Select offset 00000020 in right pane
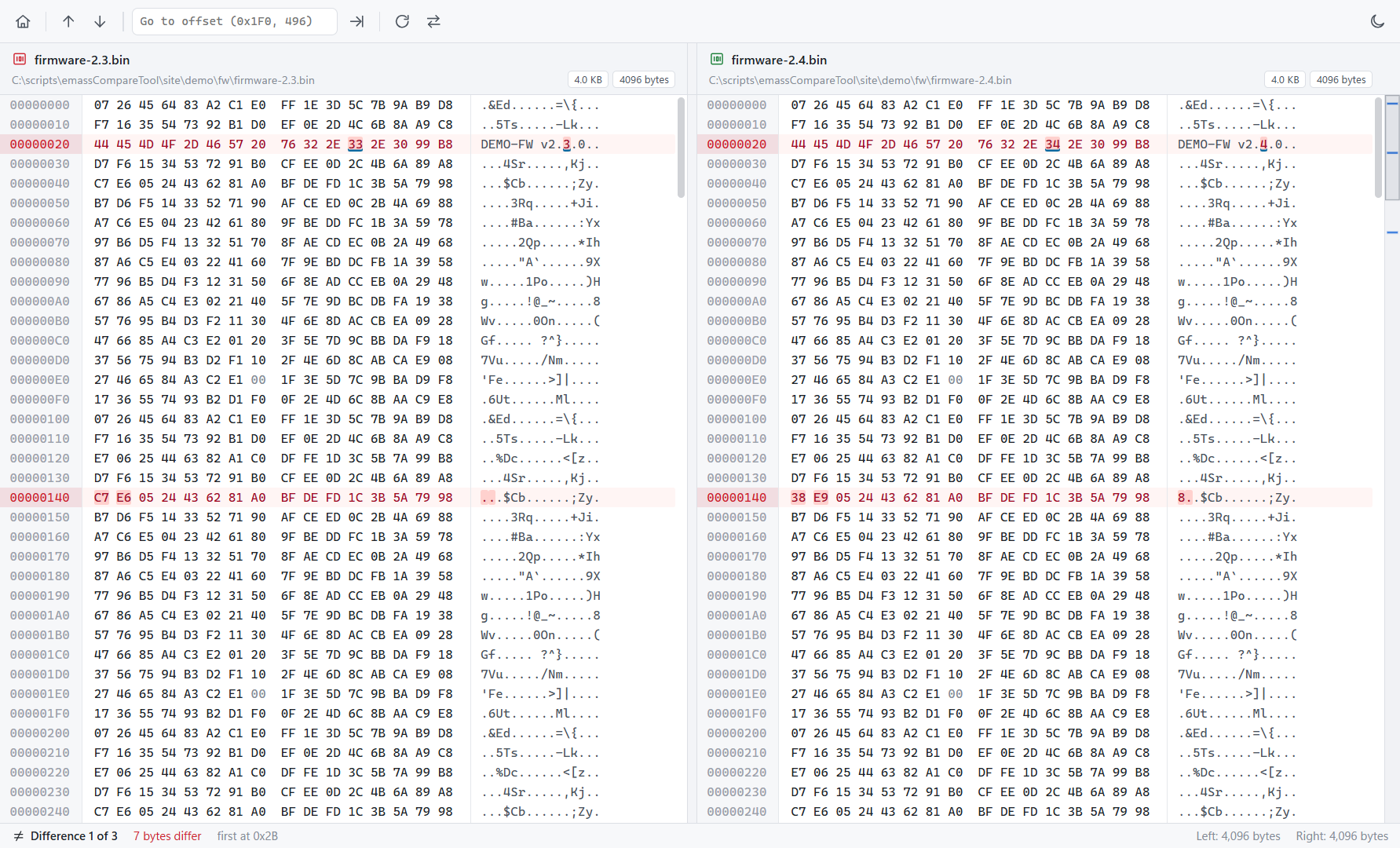 point(737,144)
